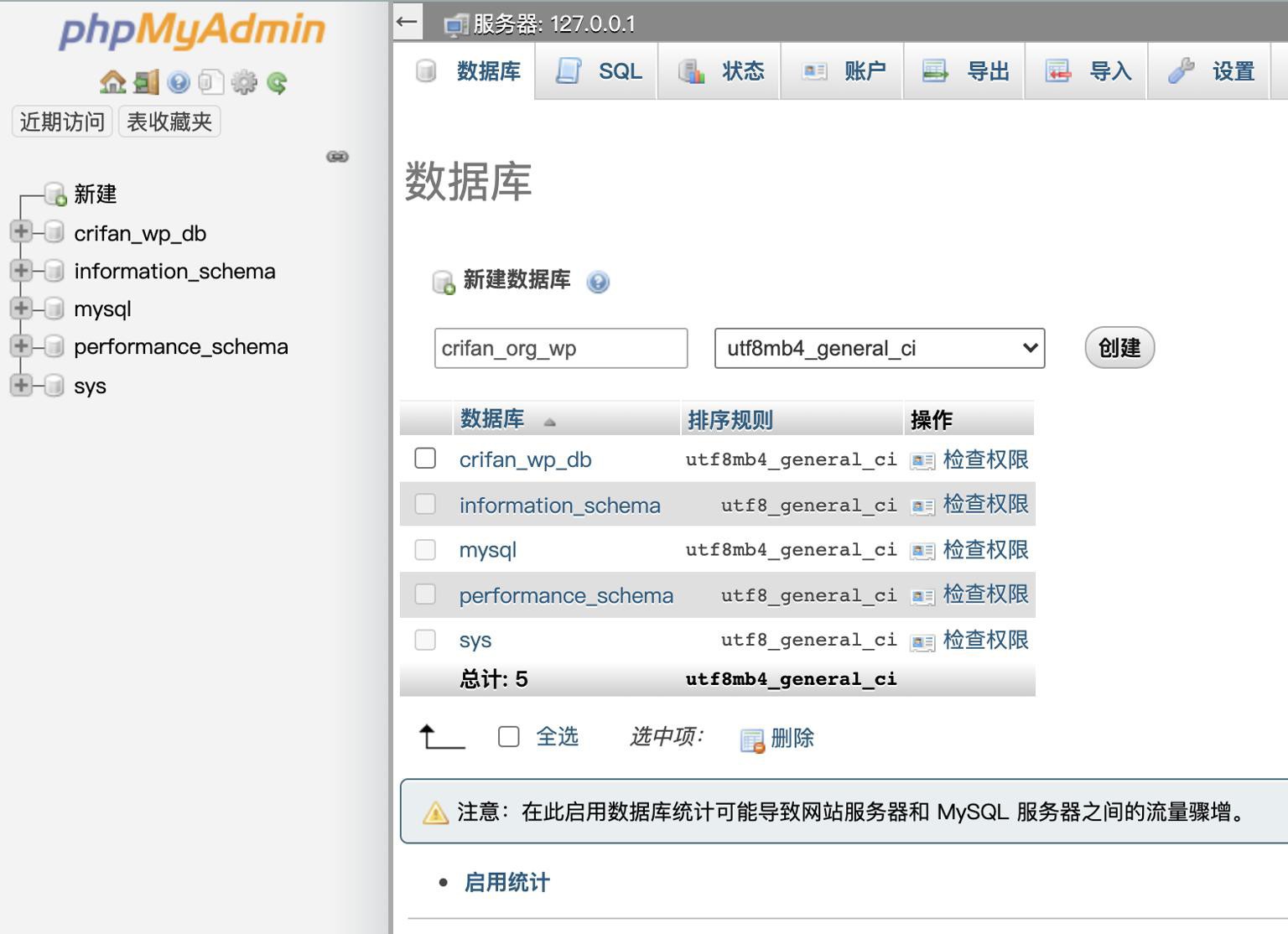This screenshot has height=934, width=1288.
Task: Click the 服务器: 127.0.0.1 breadcrumb
Action: coord(554,23)
